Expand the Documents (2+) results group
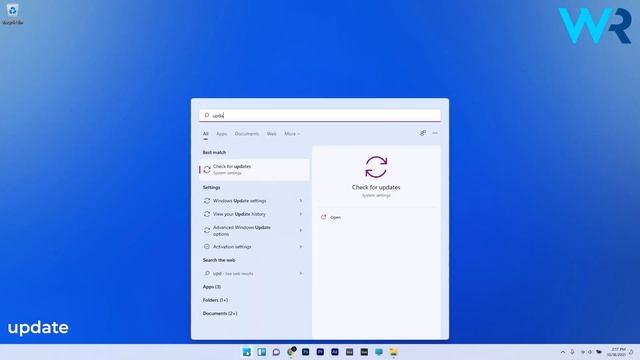 coord(220,313)
